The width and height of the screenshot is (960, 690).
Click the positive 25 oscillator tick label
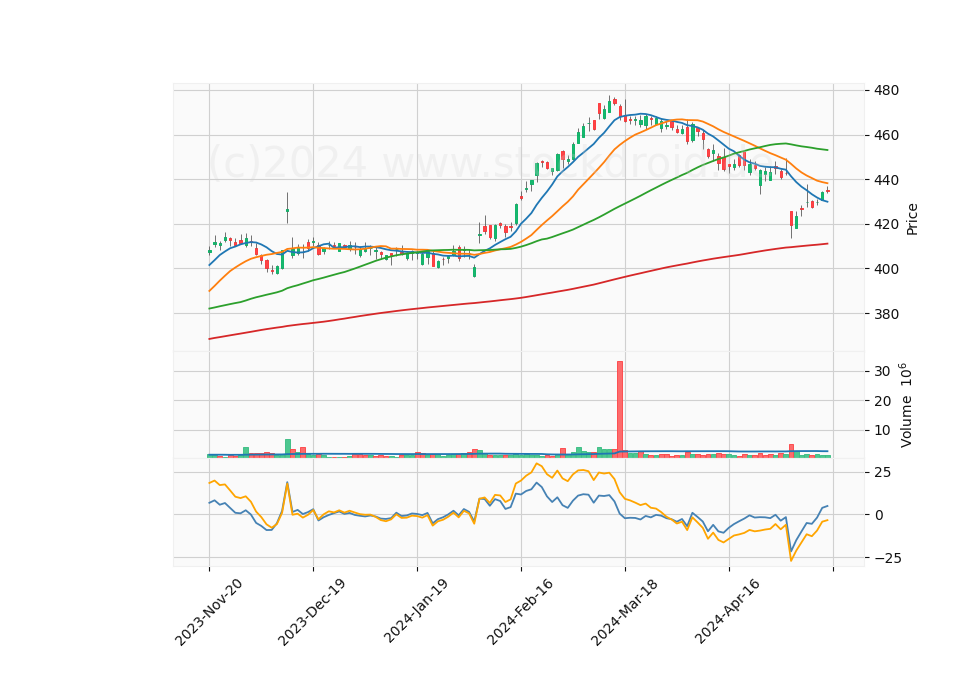(x=882, y=473)
